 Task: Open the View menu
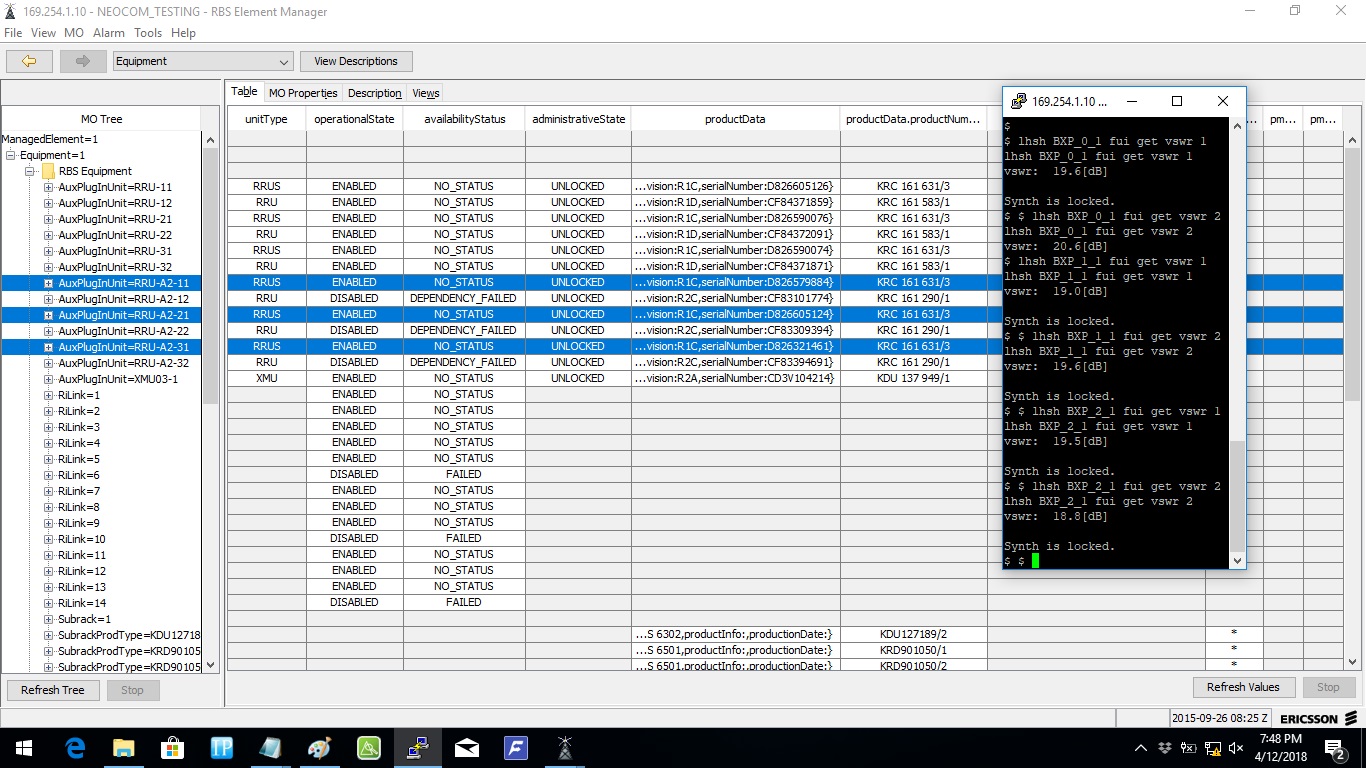coord(43,33)
